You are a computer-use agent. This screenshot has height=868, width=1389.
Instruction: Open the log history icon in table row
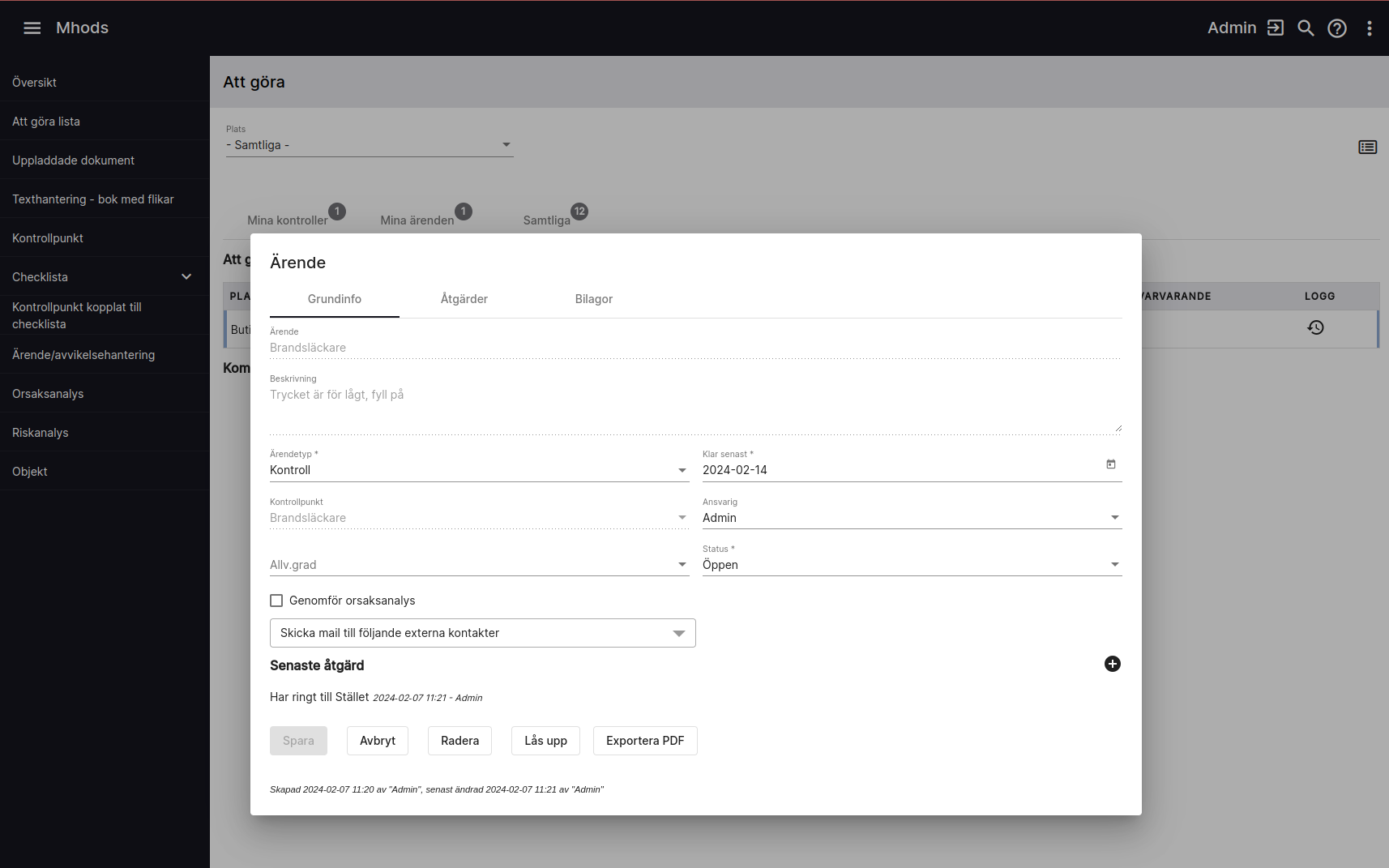1315,327
